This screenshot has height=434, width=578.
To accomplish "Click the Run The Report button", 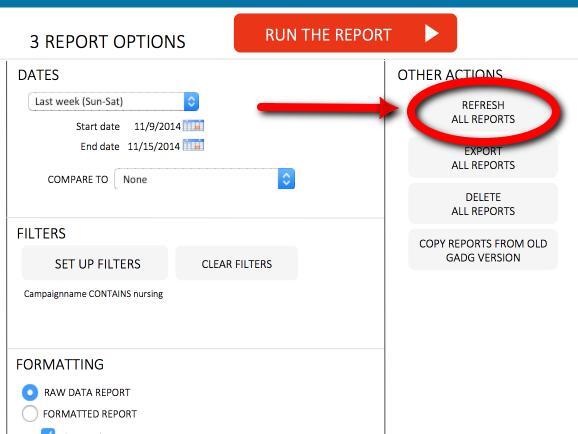I will click(x=345, y=33).
